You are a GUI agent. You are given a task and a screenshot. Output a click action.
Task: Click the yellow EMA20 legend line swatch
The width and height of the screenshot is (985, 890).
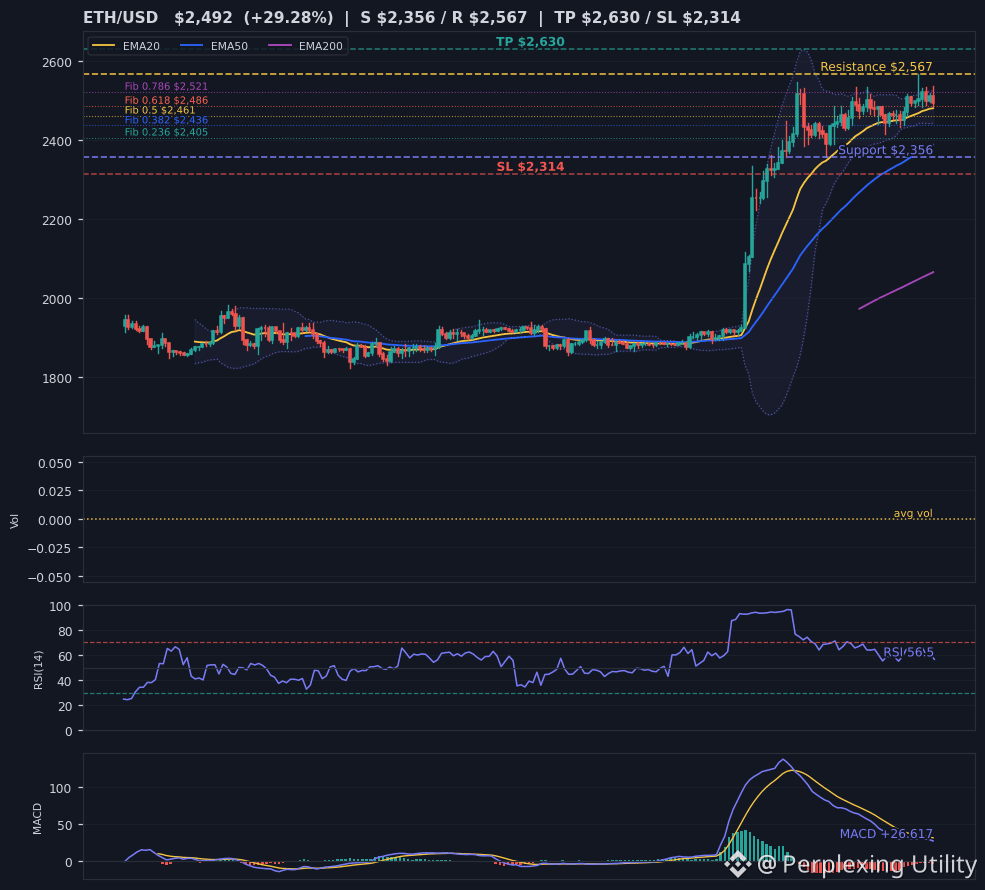point(103,46)
